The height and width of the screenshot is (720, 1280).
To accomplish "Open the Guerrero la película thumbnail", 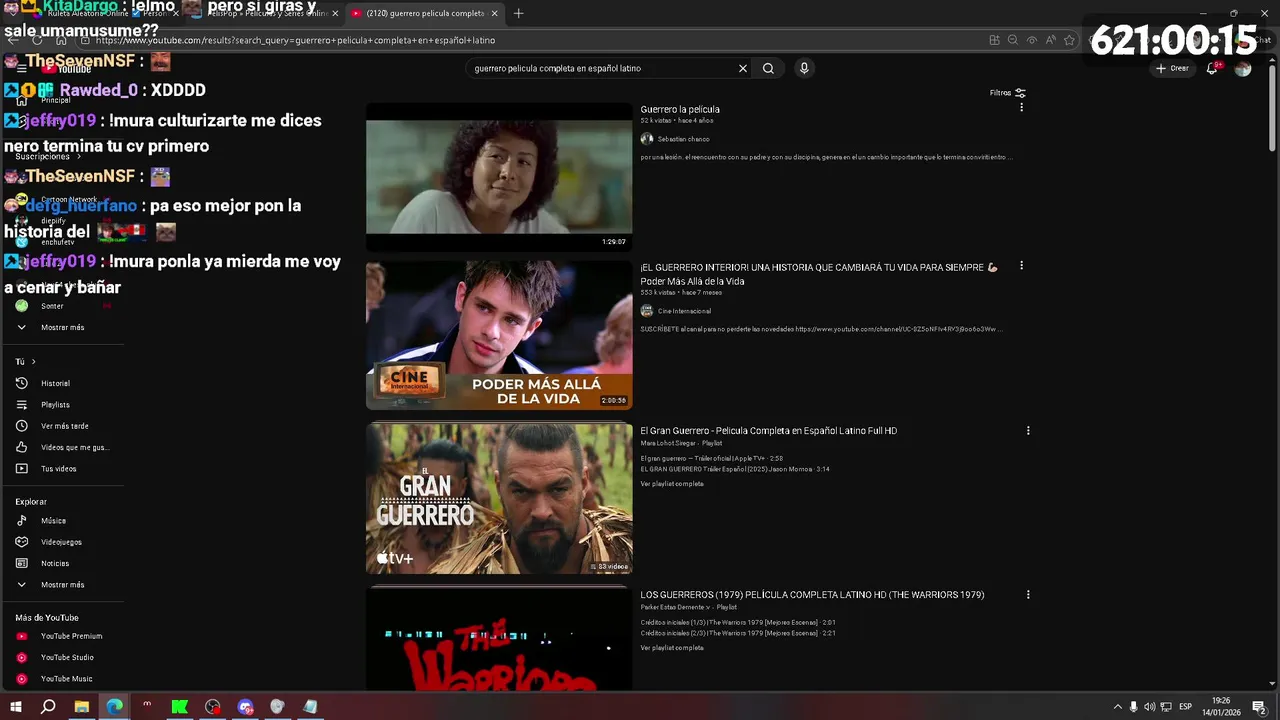I will (499, 177).
